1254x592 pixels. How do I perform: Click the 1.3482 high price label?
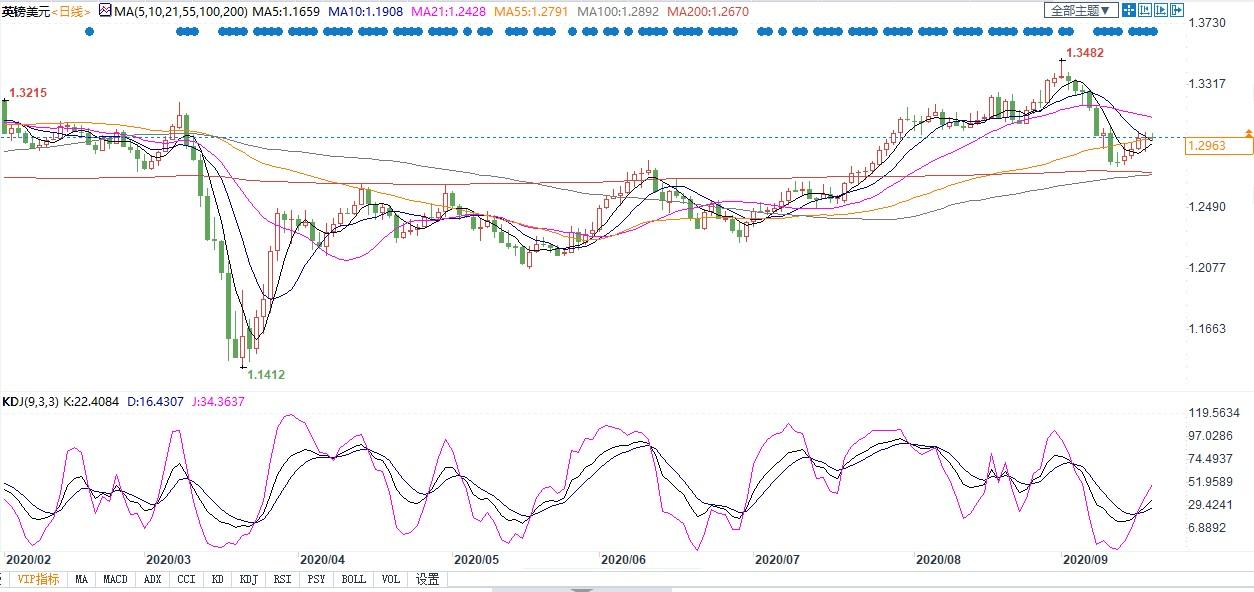pyautogui.click(x=1087, y=52)
